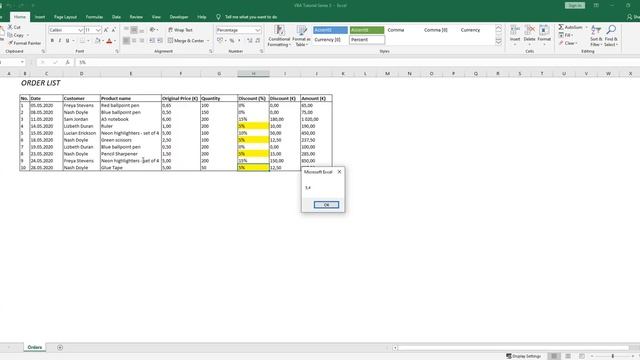Toggle Wrap Text
Image resolution: width=640 pixels, height=360 pixels.
tap(180, 30)
